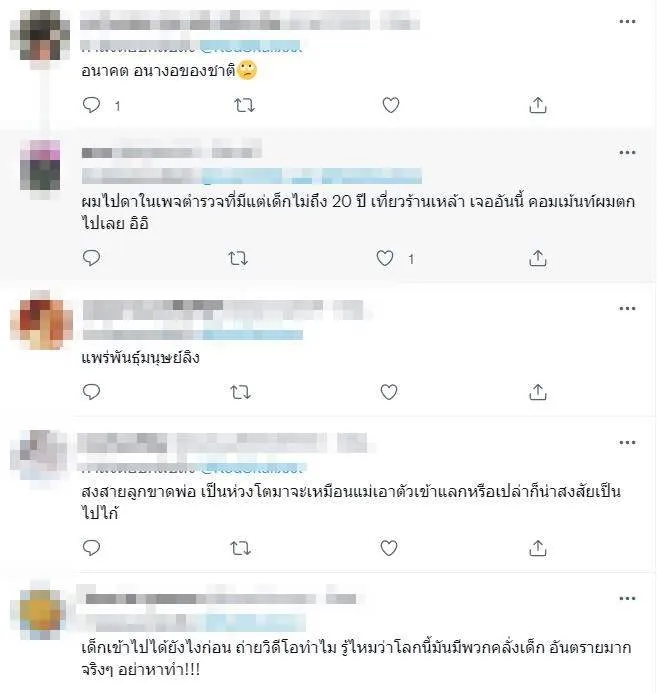Share the tweet mentioning 20 ปี
Image resolution: width=666 pixels, height=693 pixels.
coord(538,258)
